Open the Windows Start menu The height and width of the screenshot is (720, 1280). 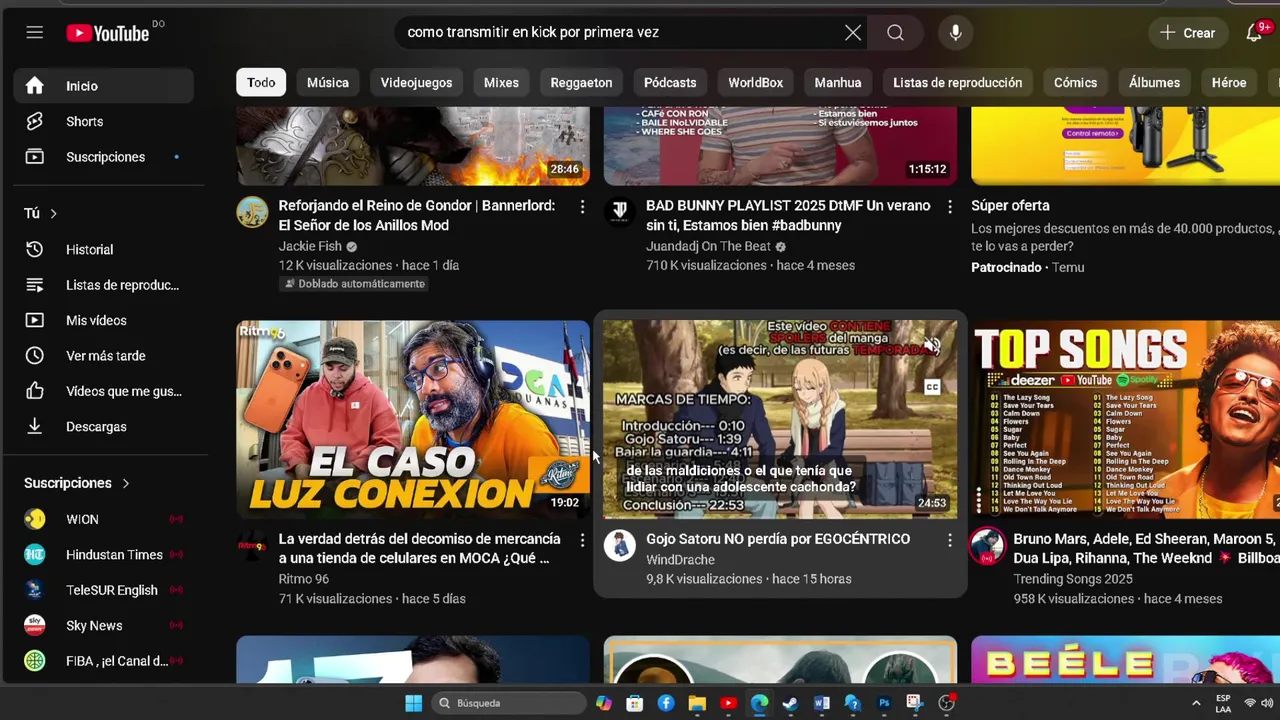coord(413,703)
